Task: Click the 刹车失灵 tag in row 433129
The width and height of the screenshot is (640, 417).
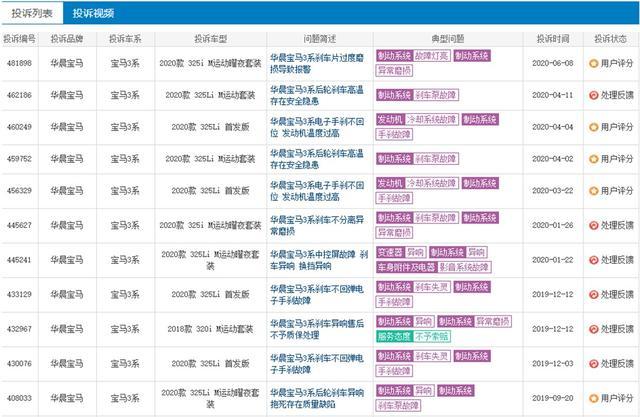Action: (432, 287)
